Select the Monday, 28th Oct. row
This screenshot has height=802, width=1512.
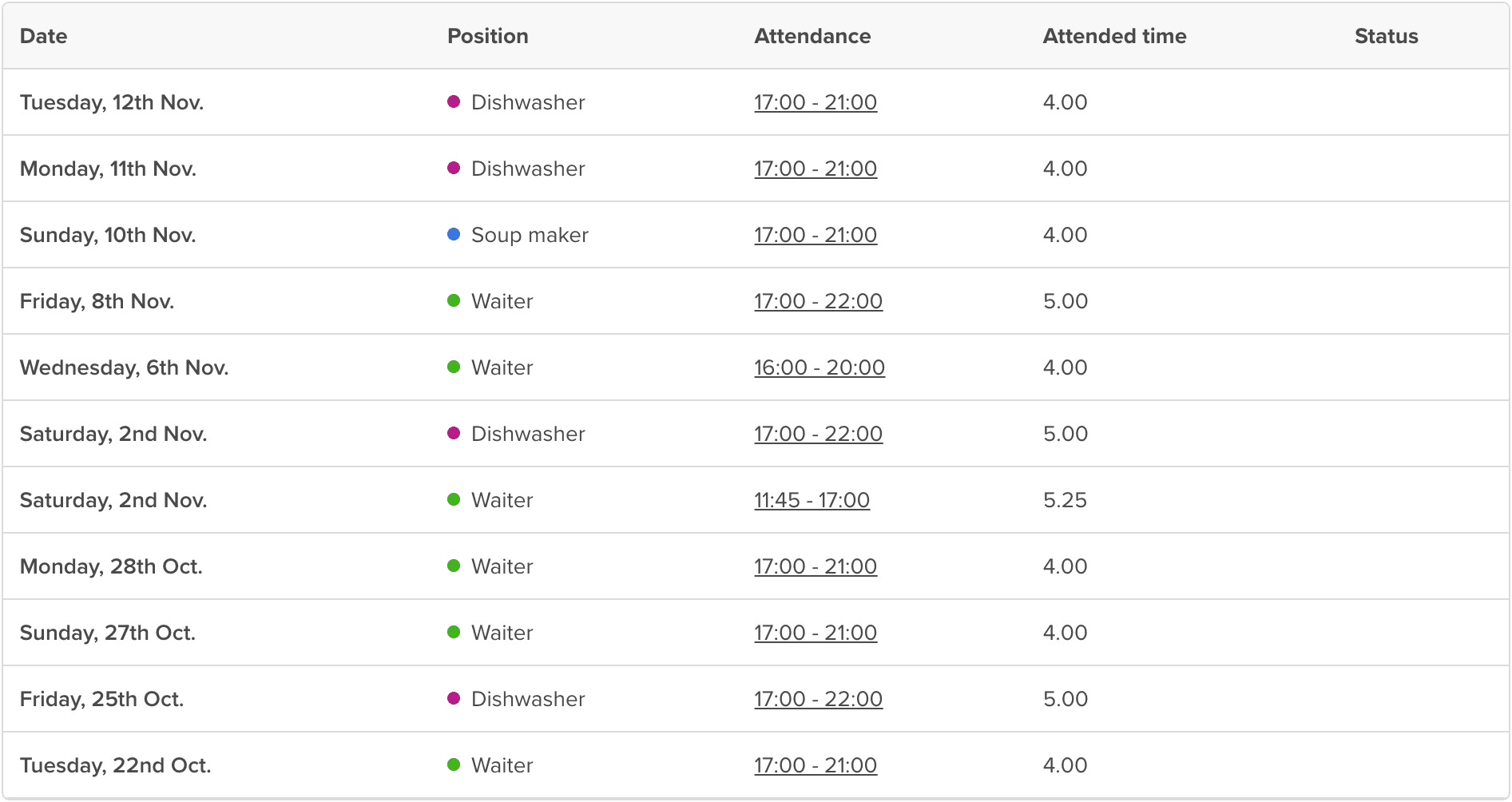point(756,566)
